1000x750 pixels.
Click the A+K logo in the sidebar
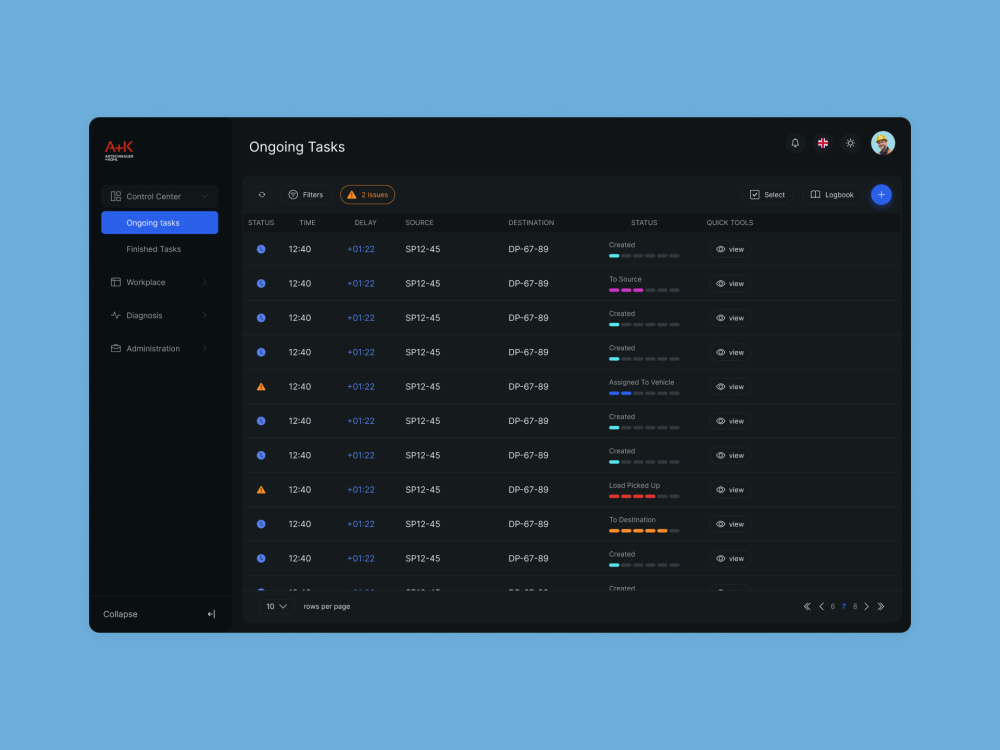pyautogui.click(x=119, y=151)
